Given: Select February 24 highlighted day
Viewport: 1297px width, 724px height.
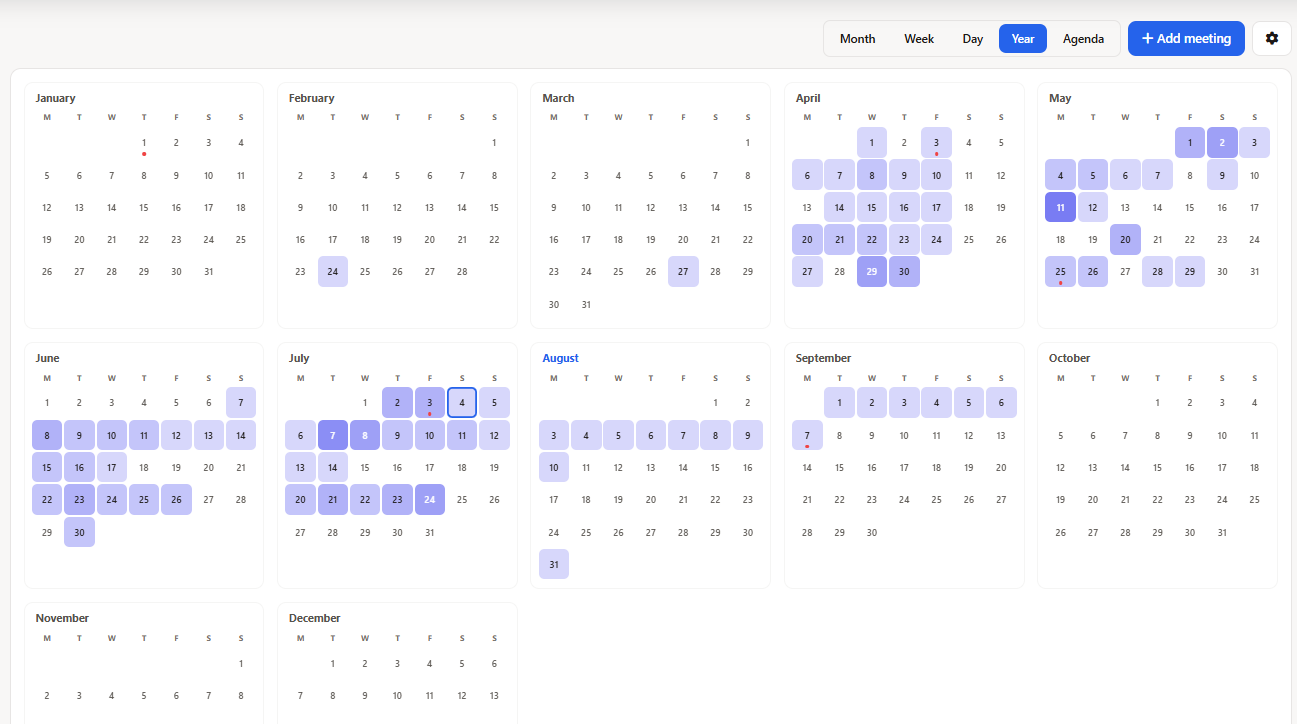Looking at the screenshot, I should point(333,272).
